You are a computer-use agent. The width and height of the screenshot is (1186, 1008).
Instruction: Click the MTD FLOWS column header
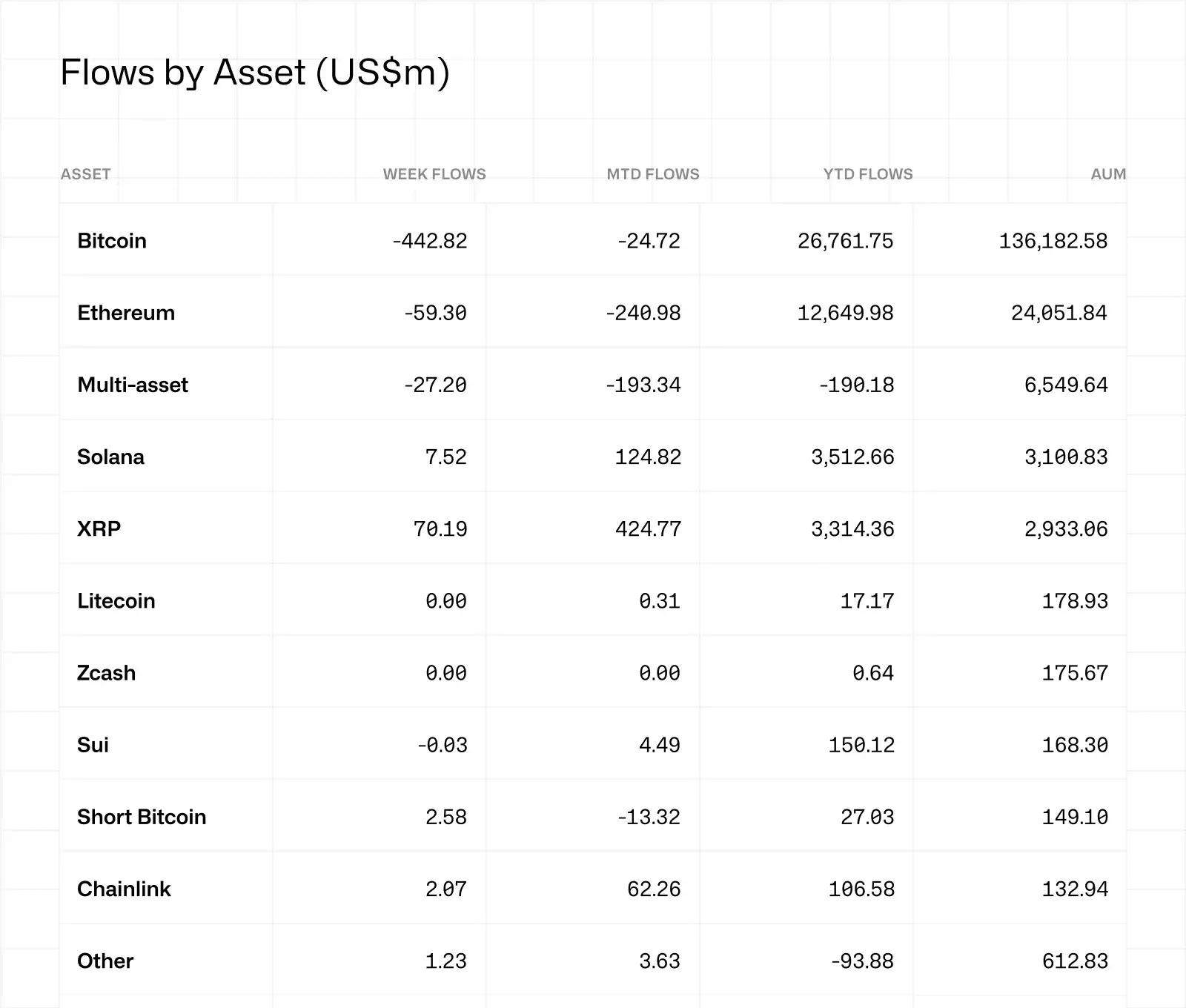tap(652, 174)
